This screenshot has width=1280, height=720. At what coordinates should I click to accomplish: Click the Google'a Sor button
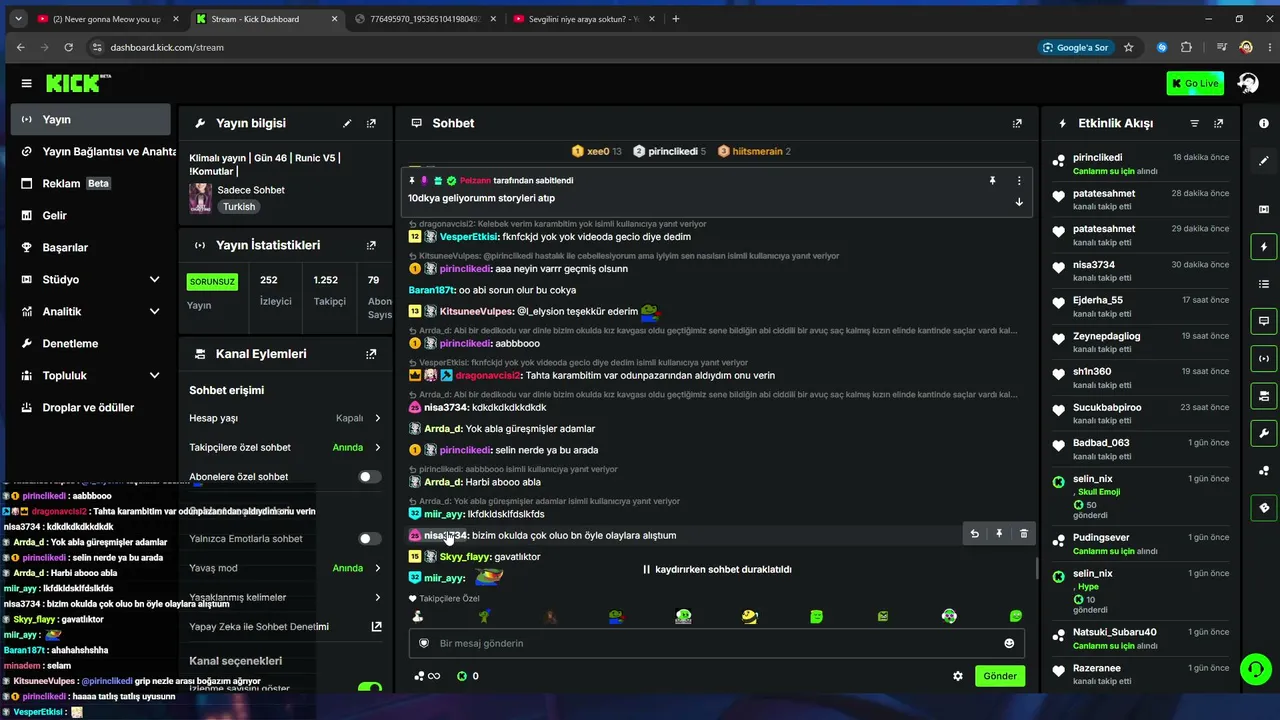click(1076, 47)
